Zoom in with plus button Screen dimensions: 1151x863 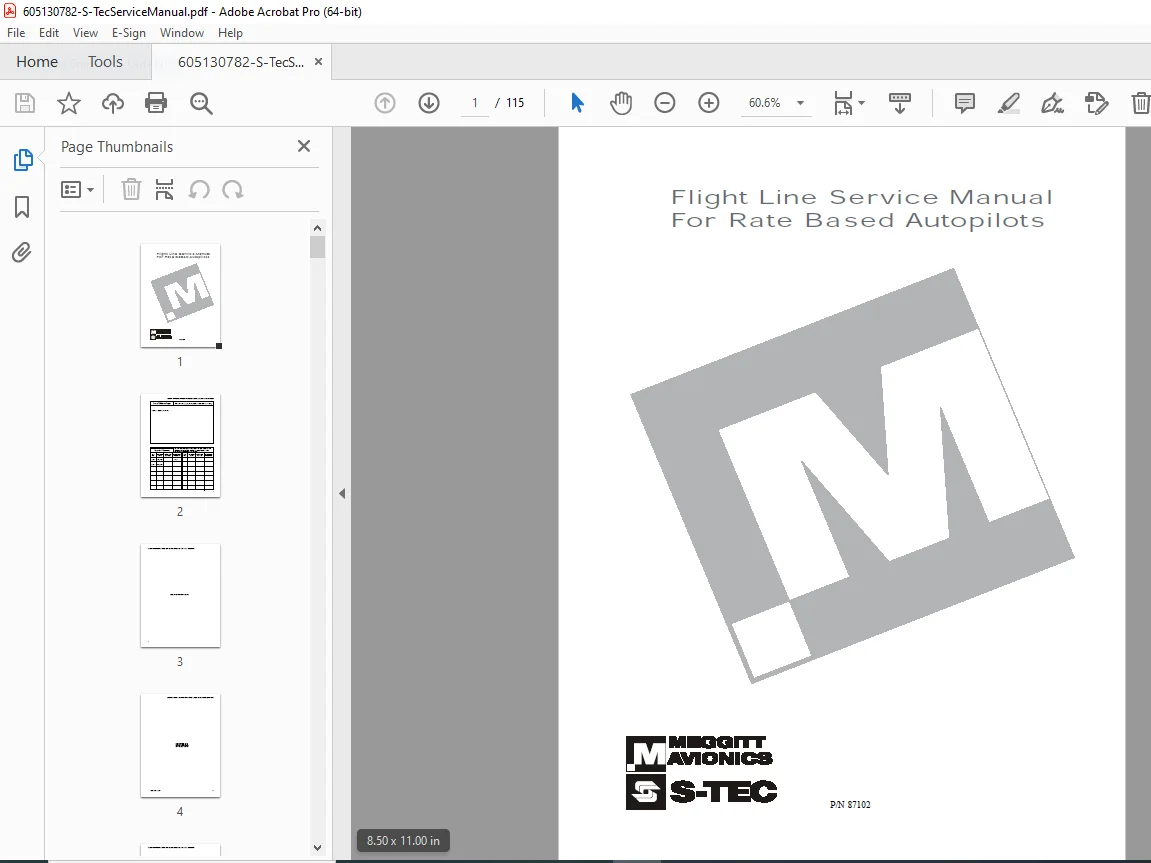[708, 103]
